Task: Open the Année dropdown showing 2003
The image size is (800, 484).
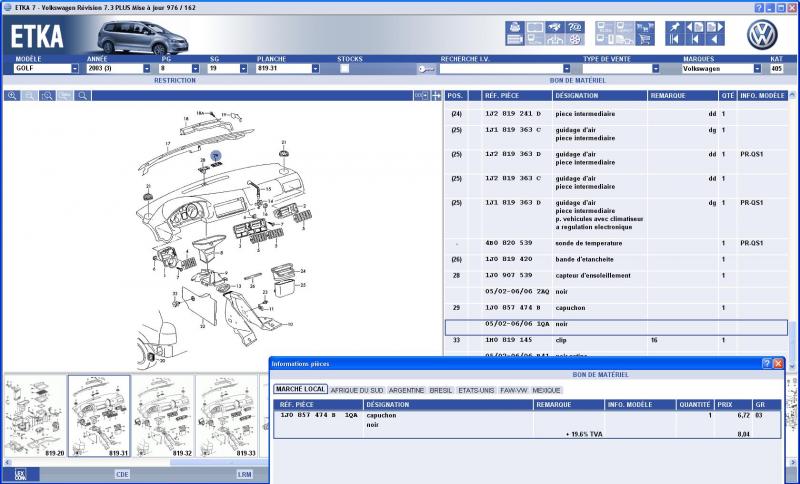Action: pyautogui.click(x=147, y=68)
